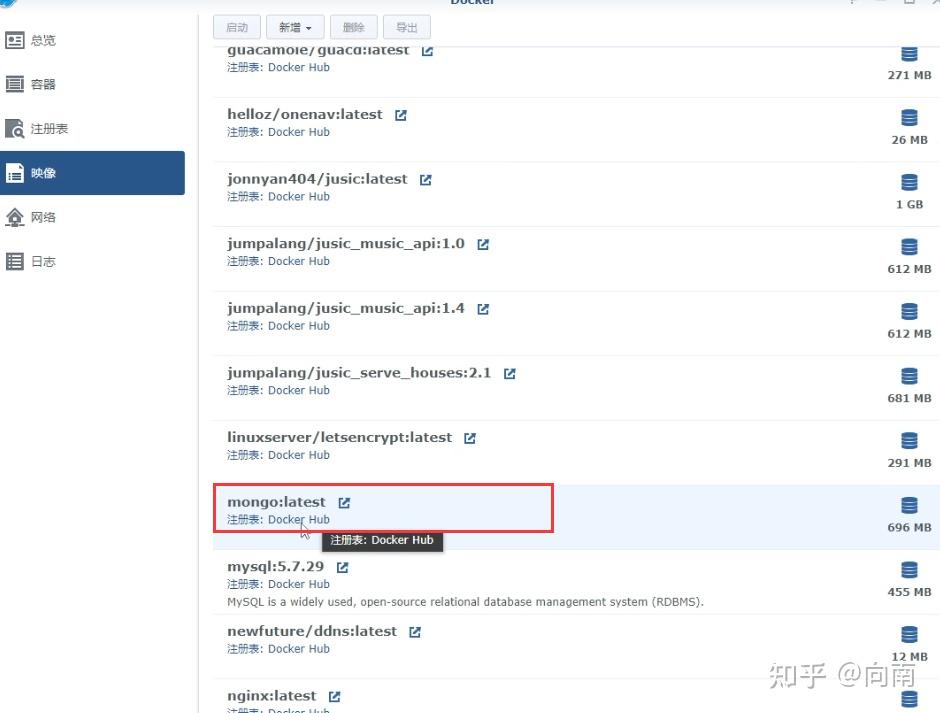
Task: Click the 删除 (Delete) button
Action: (x=353, y=27)
